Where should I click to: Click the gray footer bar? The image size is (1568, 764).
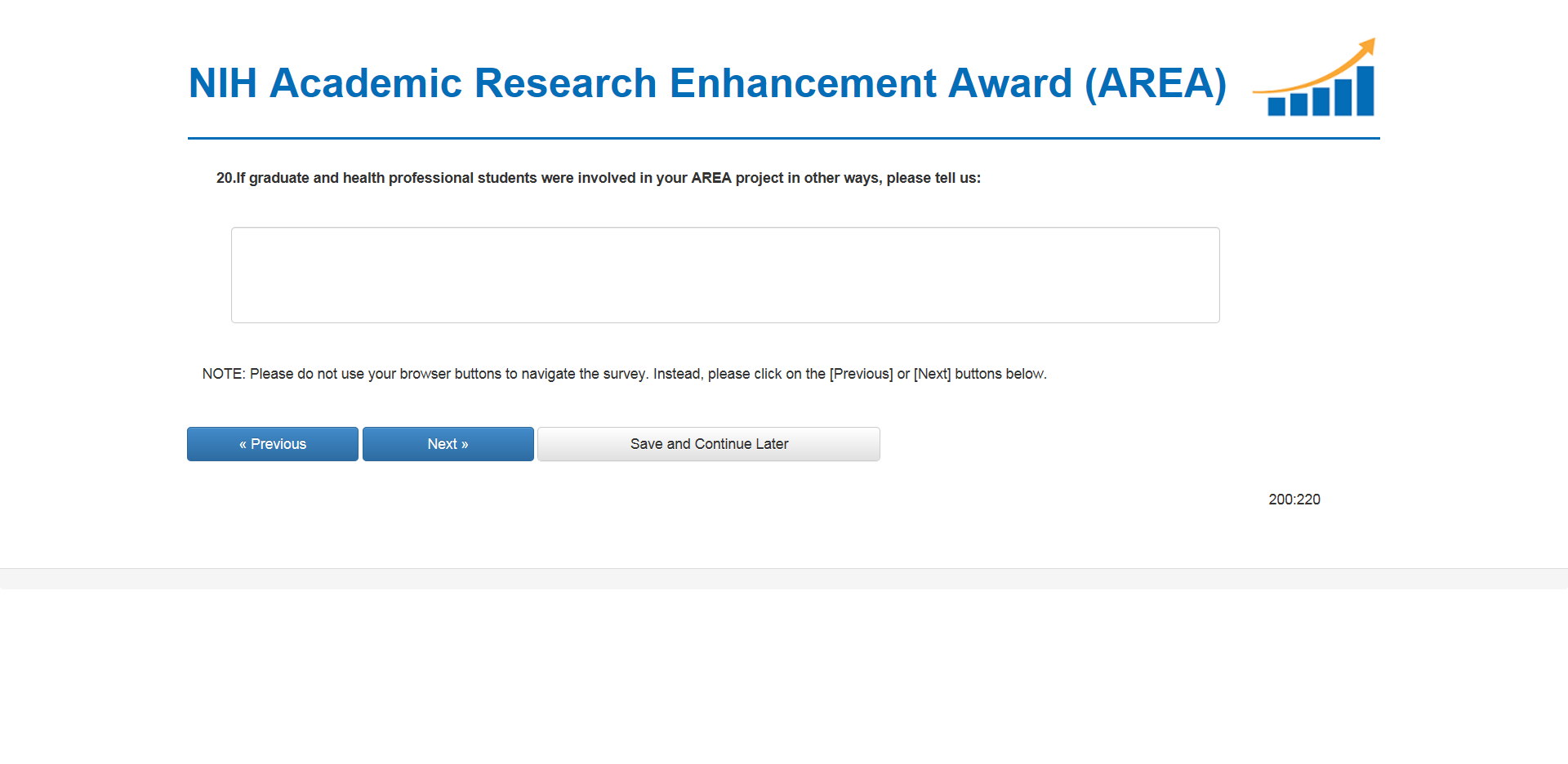tap(783, 579)
